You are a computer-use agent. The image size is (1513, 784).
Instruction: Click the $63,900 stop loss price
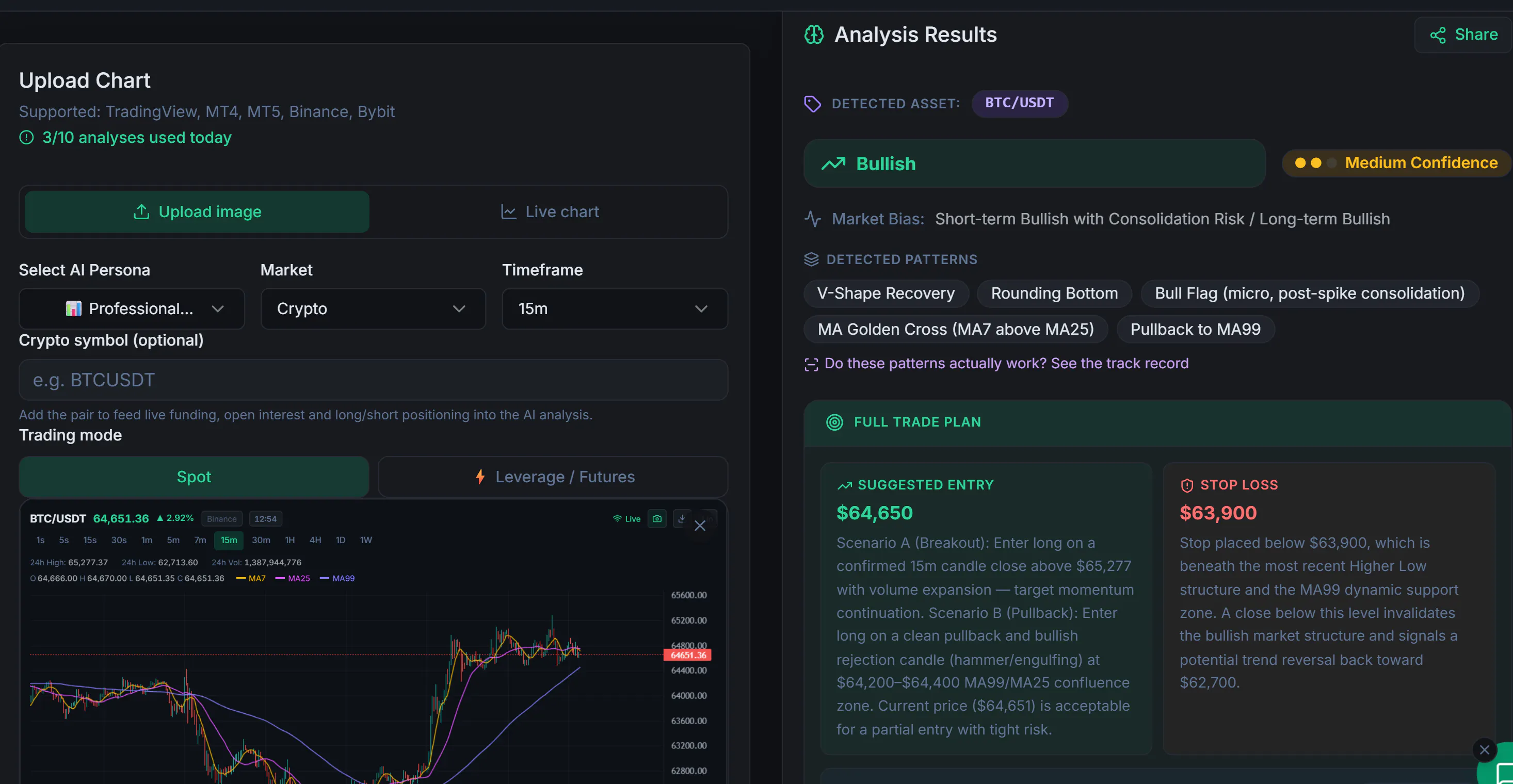click(1217, 513)
